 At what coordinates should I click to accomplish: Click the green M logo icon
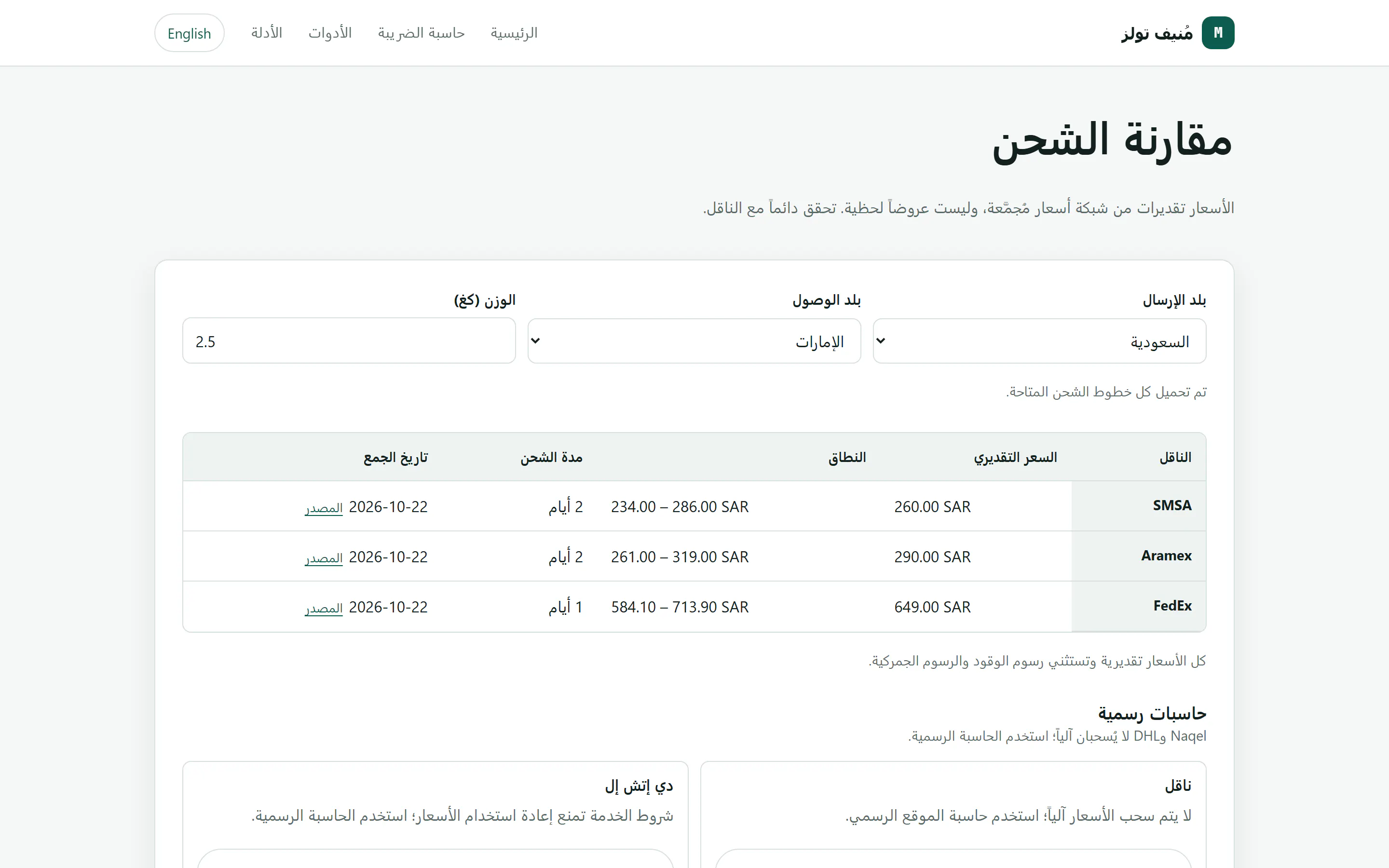pos(1217,33)
